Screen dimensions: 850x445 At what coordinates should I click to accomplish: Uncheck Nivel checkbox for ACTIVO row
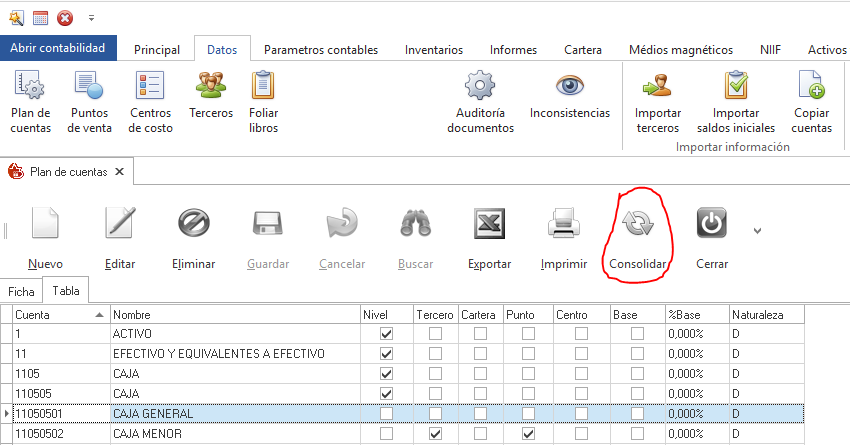pos(387,334)
